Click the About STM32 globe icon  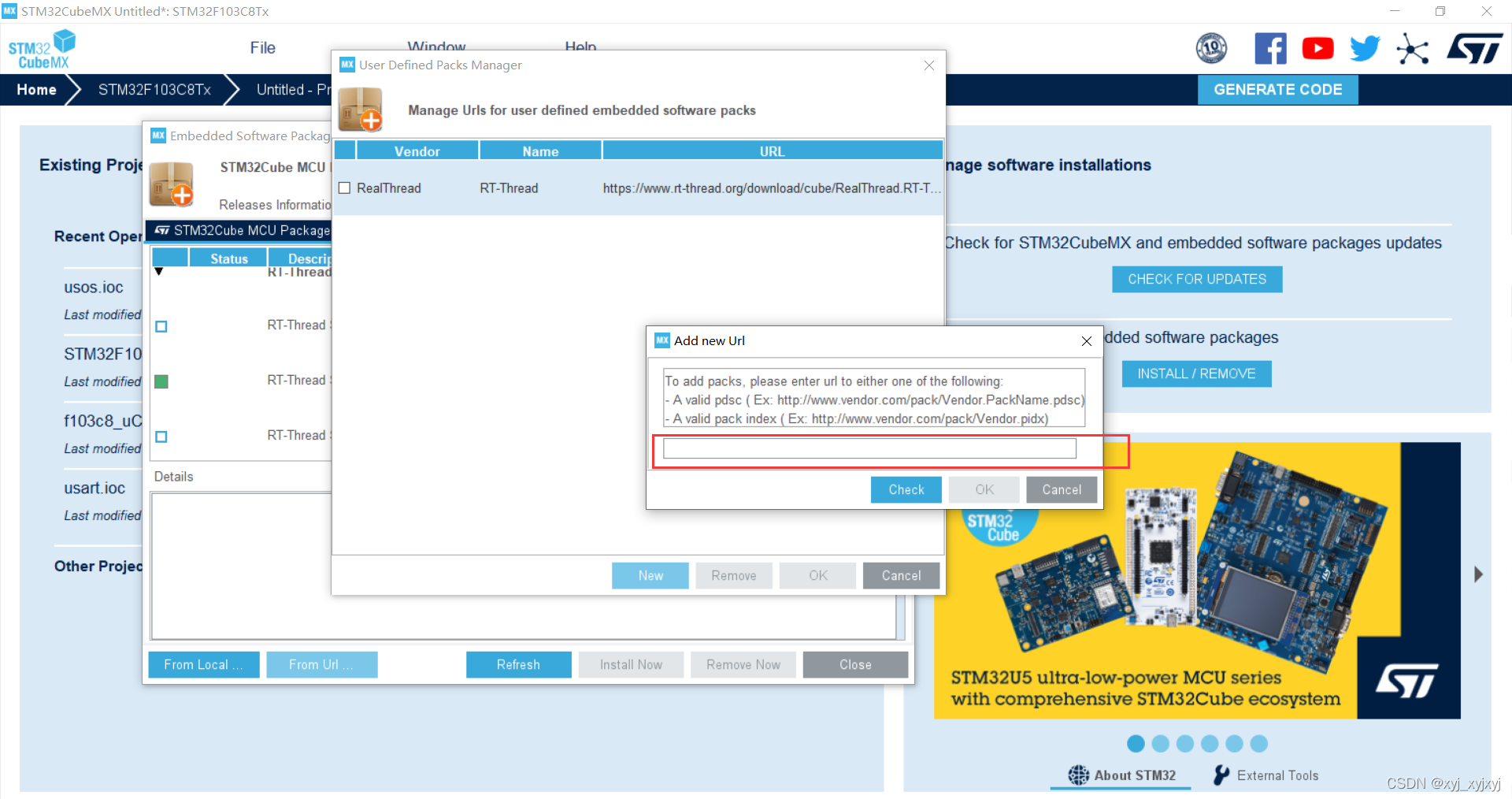pos(1078,775)
